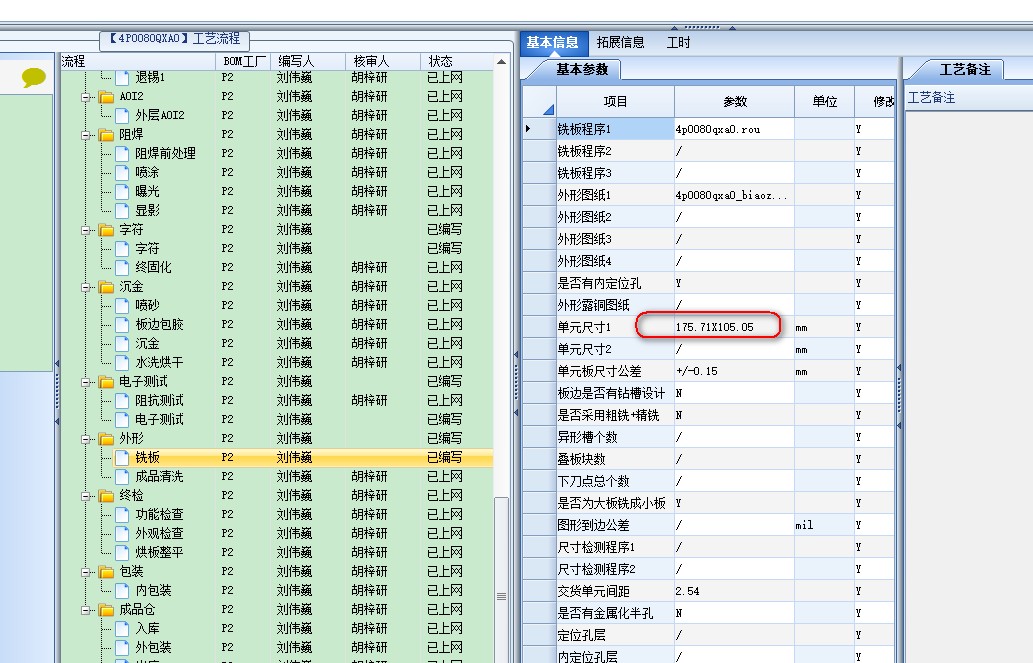The height and width of the screenshot is (663, 1033).
Task: Sort by the BOM工厂 column header
Action: (x=243, y=61)
